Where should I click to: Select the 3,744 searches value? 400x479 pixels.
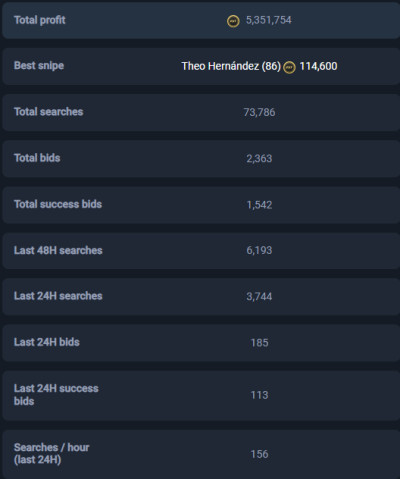coord(259,296)
